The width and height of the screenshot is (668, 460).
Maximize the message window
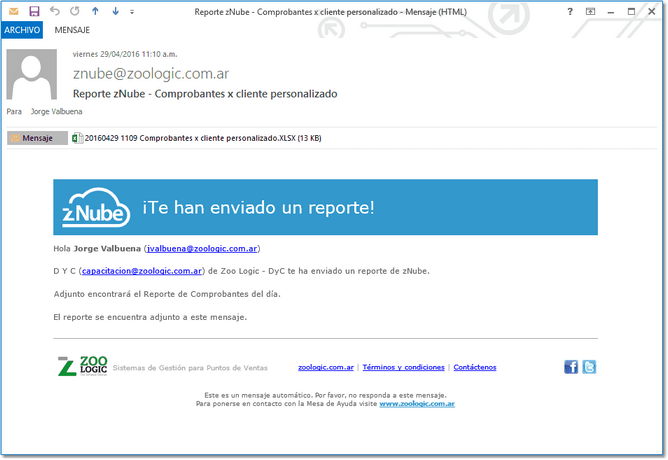point(631,12)
